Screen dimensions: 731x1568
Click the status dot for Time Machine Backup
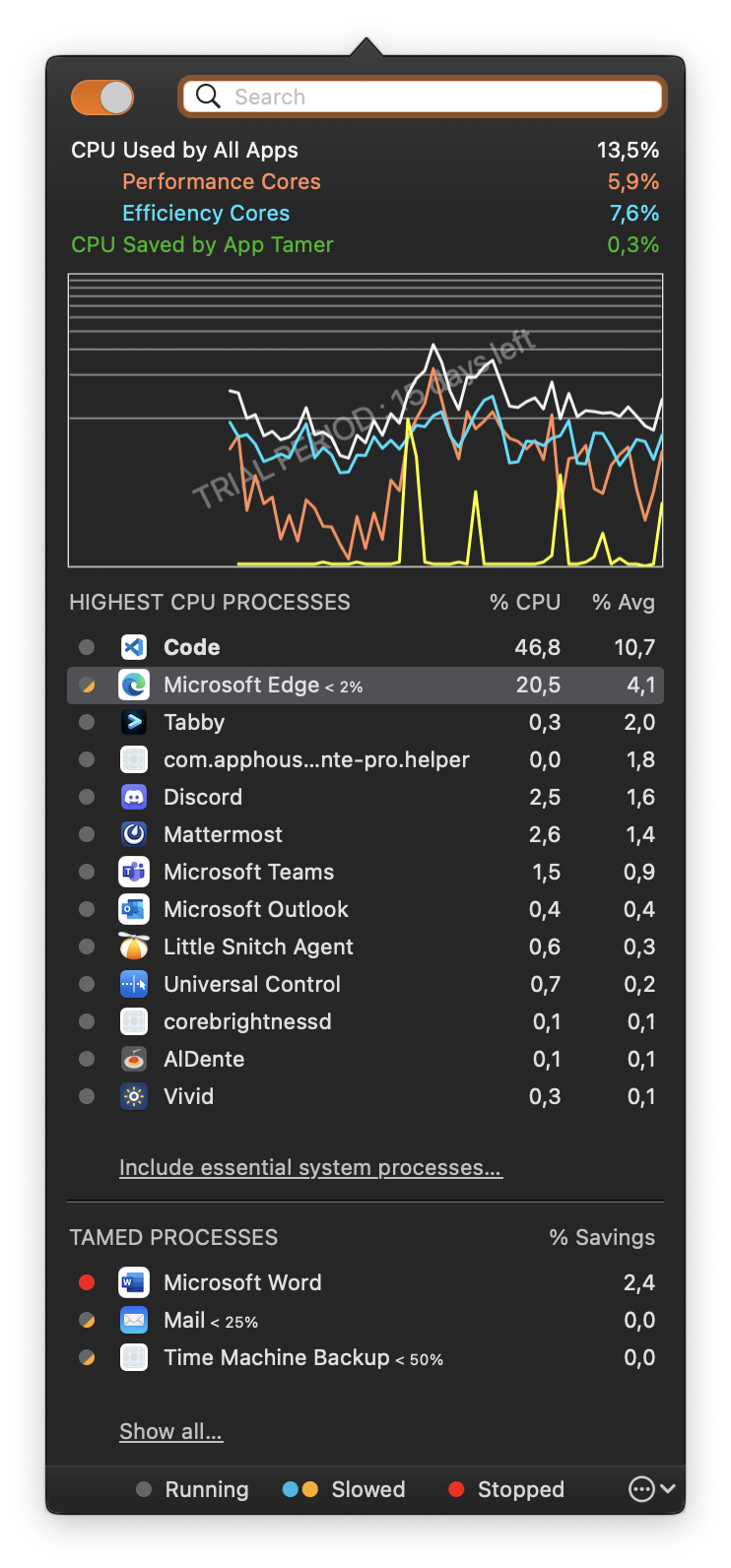(87, 1357)
